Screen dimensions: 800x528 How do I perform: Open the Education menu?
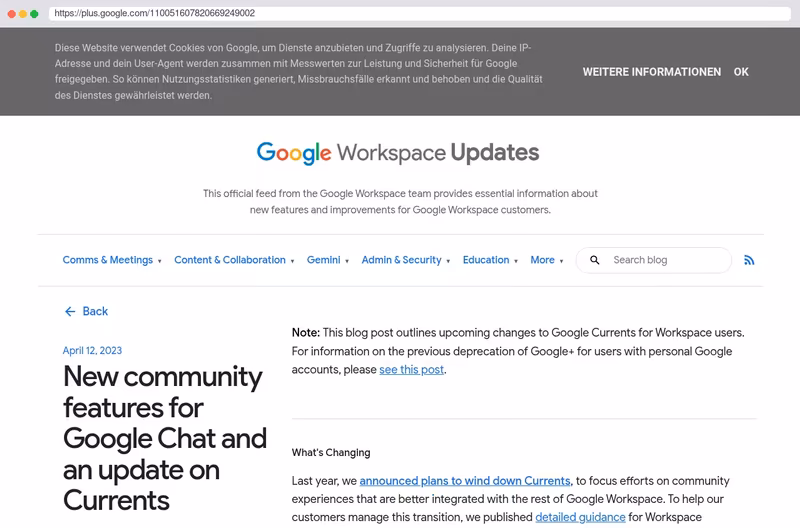coord(486,260)
